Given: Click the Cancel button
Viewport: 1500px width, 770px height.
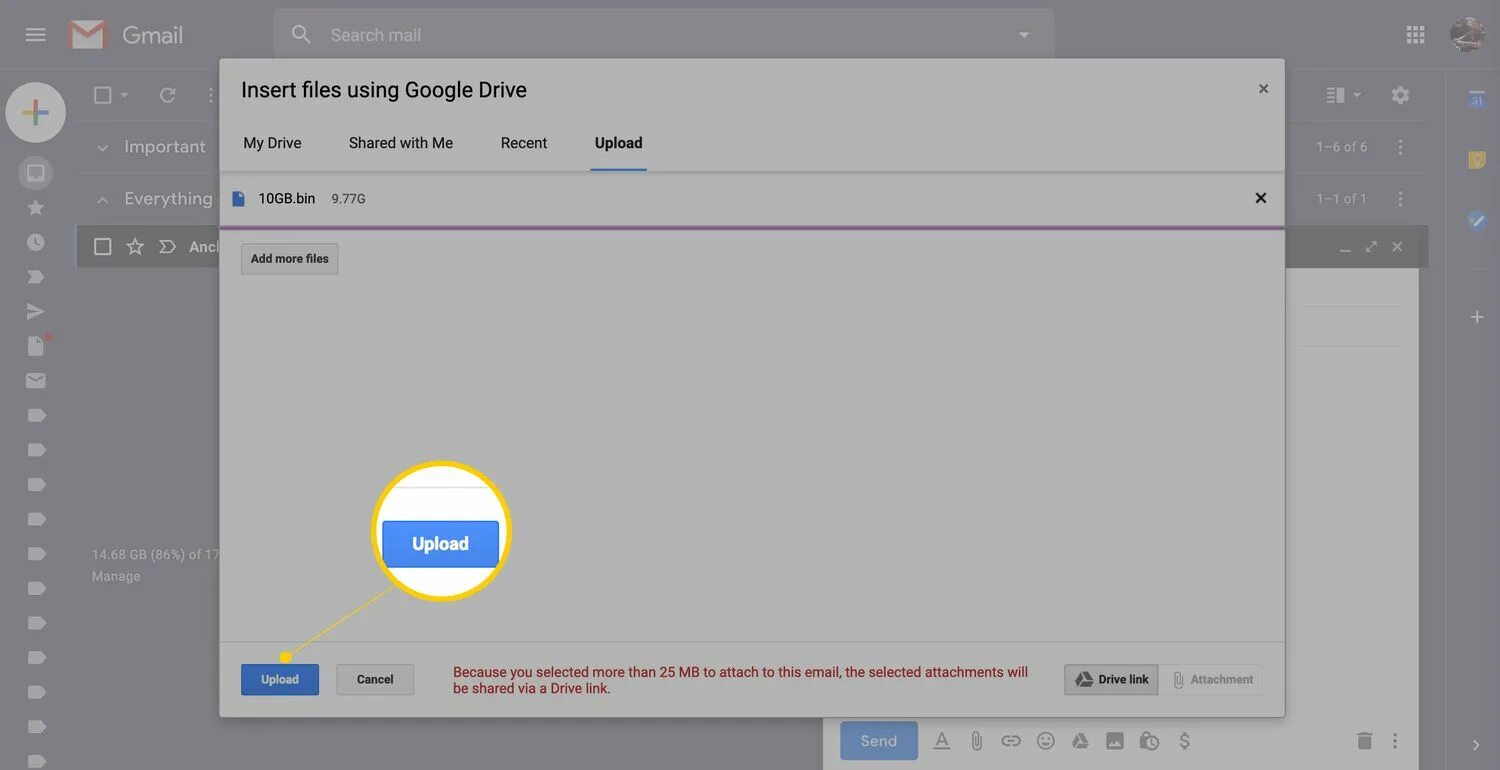Looking at the screenshot, I should 375,680.
